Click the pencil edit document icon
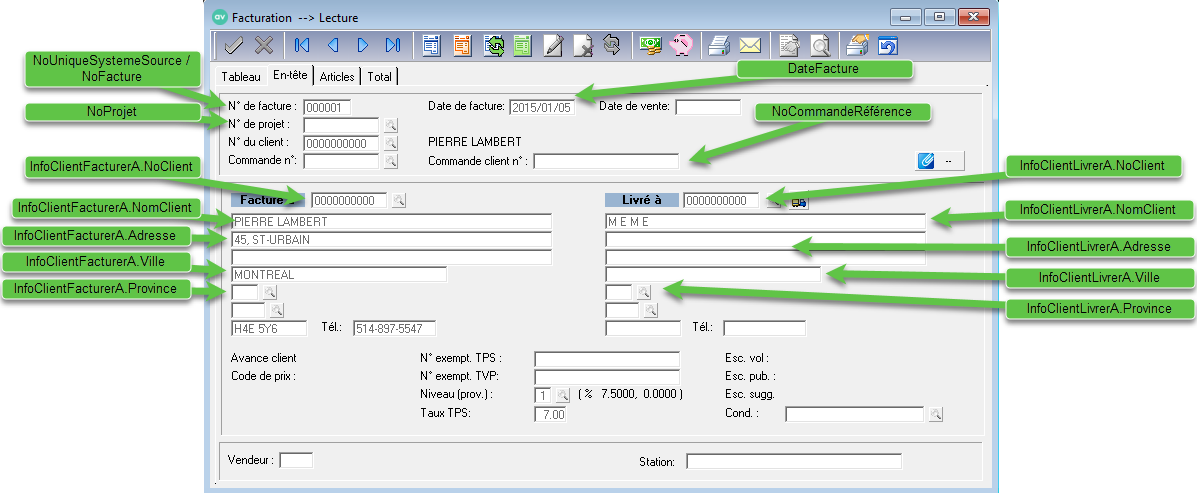 (x=552, y=45)
